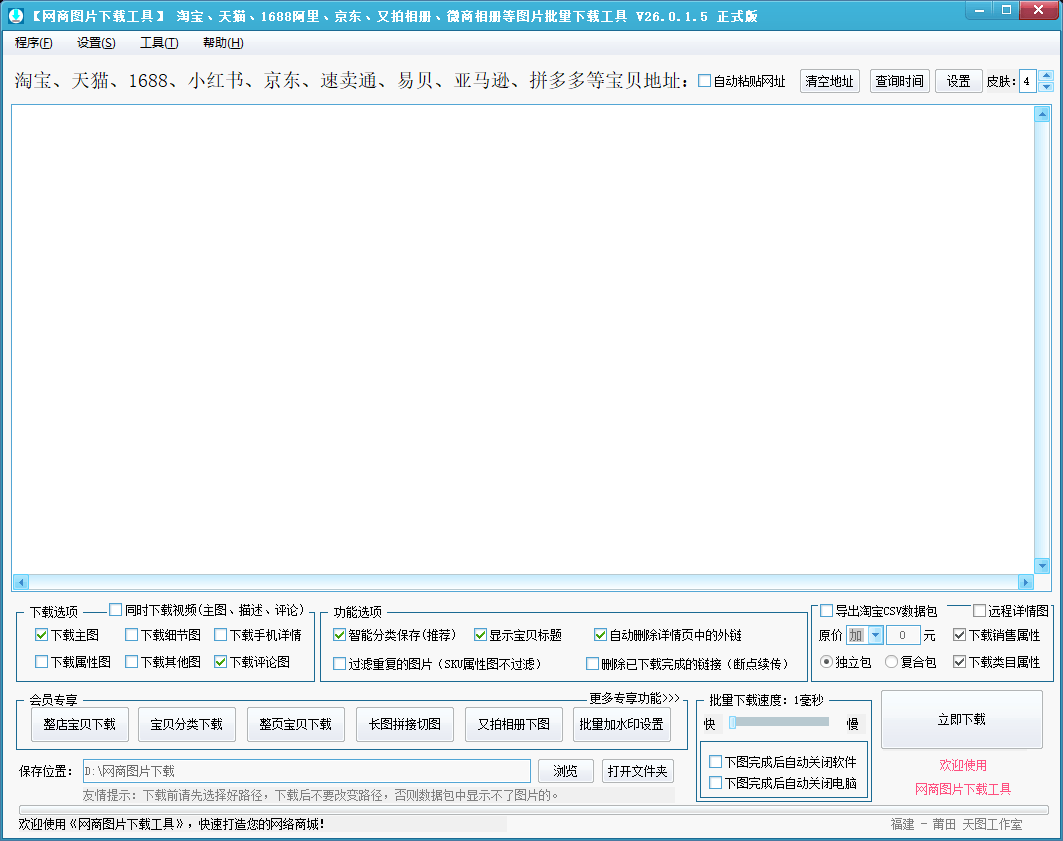
Task: Enable 同时下载视频 checkbox
Action: (x=115, y=610)
